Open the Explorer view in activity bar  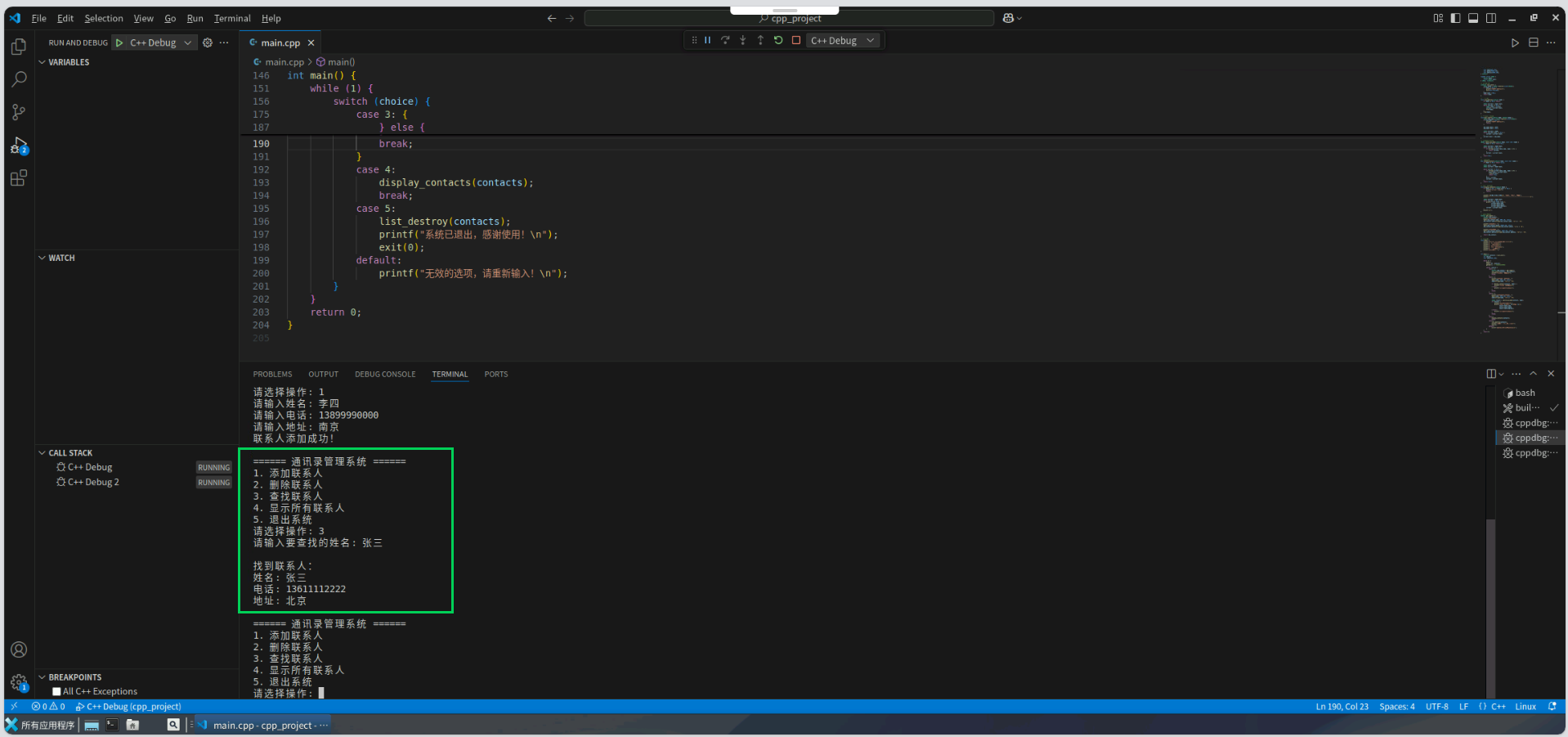[x=19, y=47]
